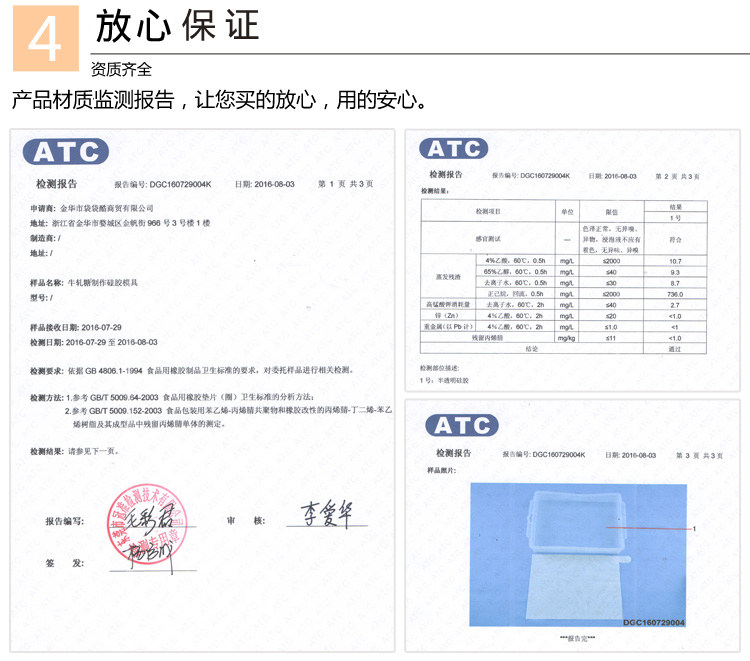750x661 pixels.
Task: Click the 签发 label
Action: (x=65, y=563)
